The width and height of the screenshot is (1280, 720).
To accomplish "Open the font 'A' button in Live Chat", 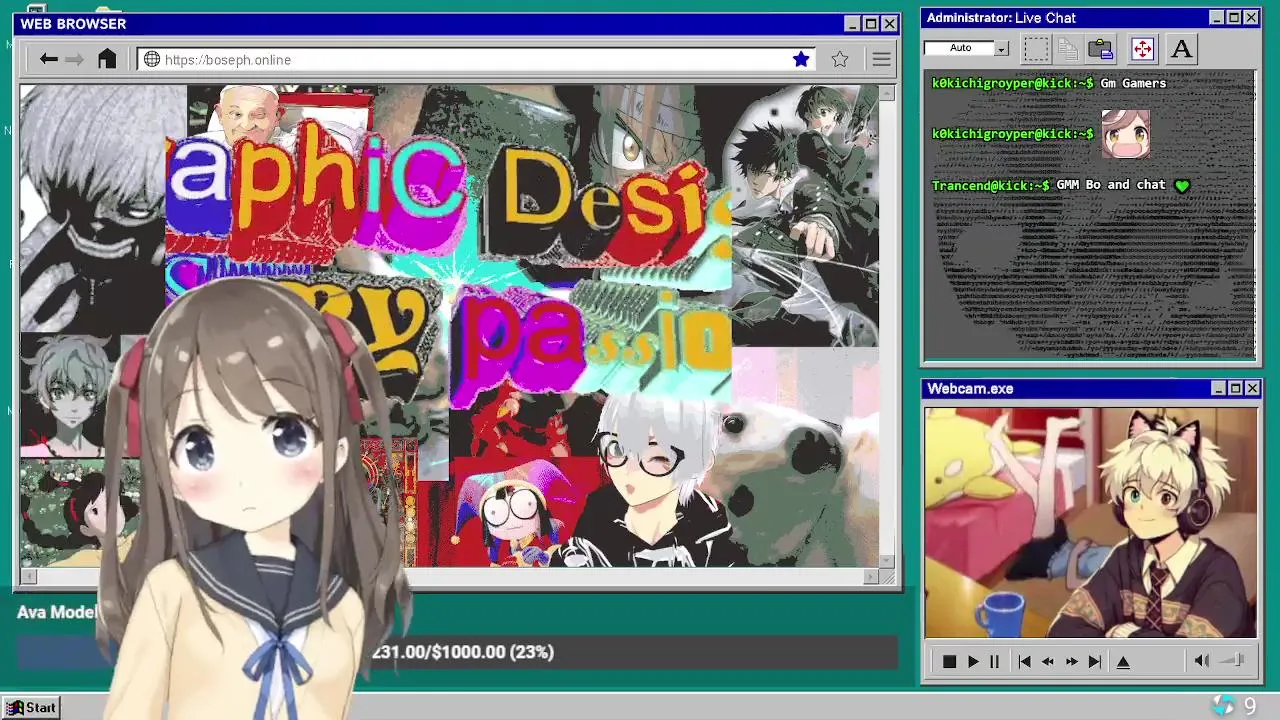I will click(1181, 48).
